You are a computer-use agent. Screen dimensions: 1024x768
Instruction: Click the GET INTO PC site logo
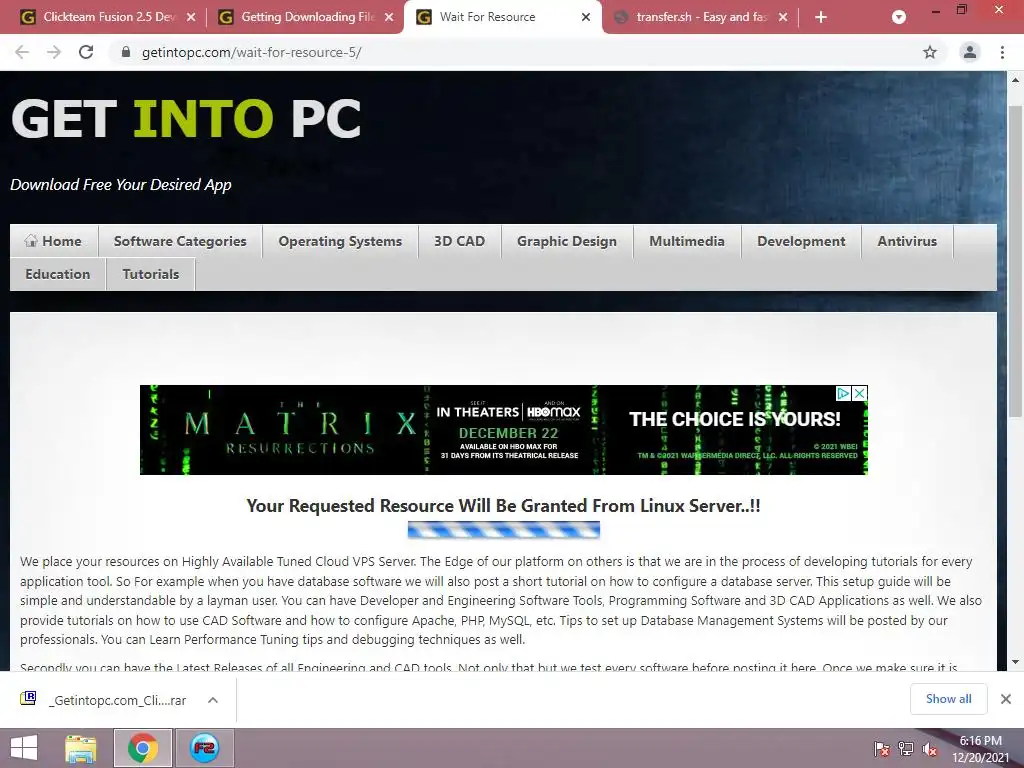(186, 119)
